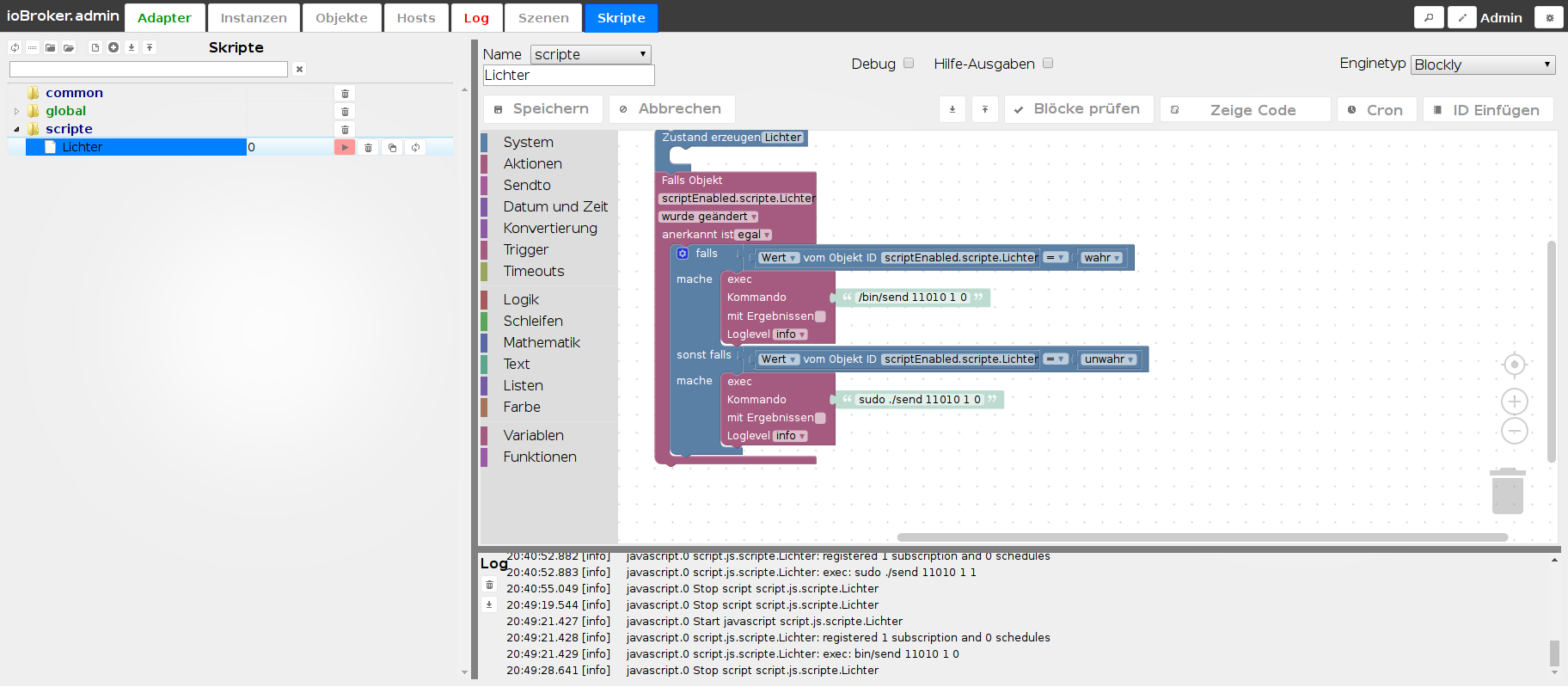Viewport: 1568px width, 687px height.
Task: Click download icon in Skripte toolbar
Action: click(132, 47)
